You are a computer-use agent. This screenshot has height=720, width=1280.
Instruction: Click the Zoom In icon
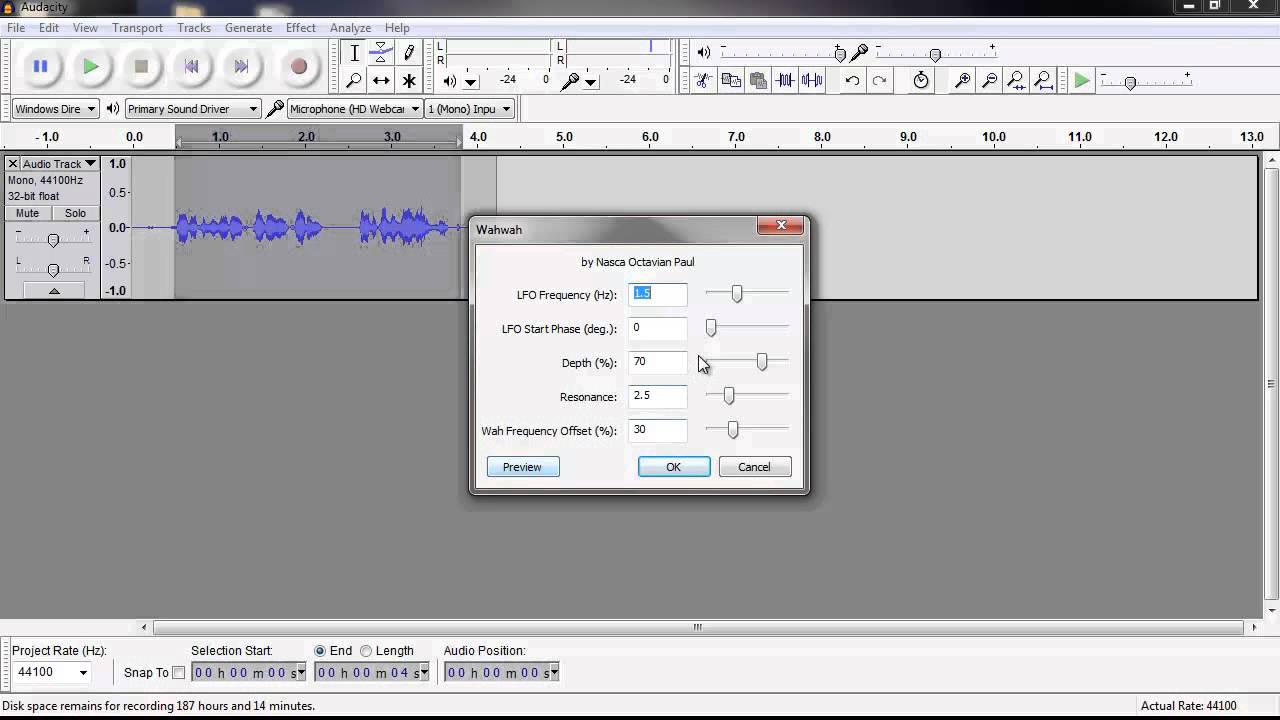963,81
